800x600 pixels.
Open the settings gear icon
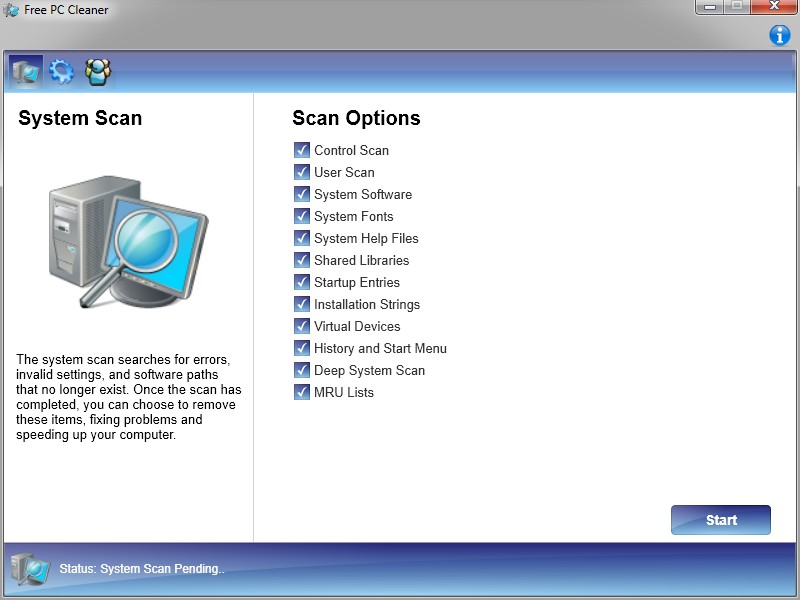(x=61, y=72)
